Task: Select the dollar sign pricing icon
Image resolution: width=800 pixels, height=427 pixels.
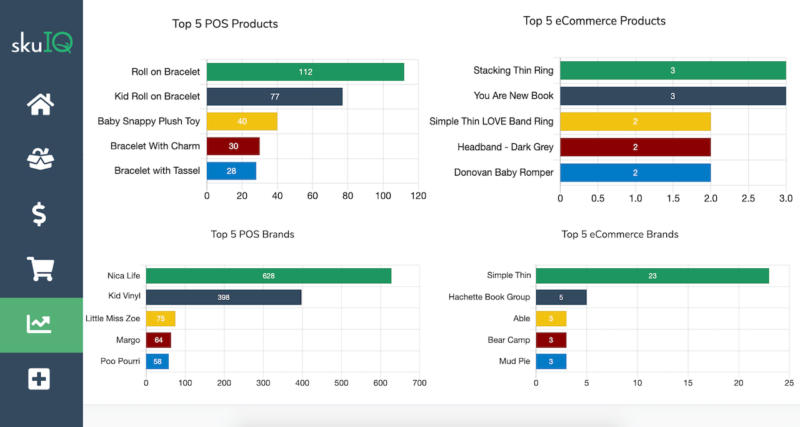Action: [x=41, y=213]
